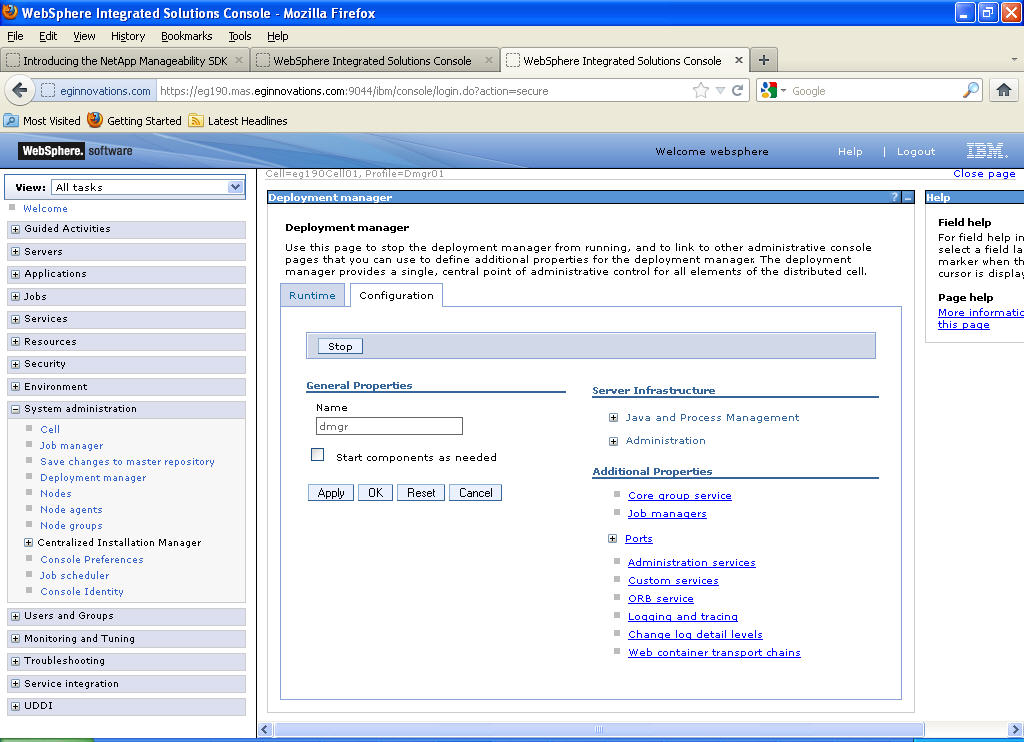
Task: Open the console Help link
Action: 850,152
